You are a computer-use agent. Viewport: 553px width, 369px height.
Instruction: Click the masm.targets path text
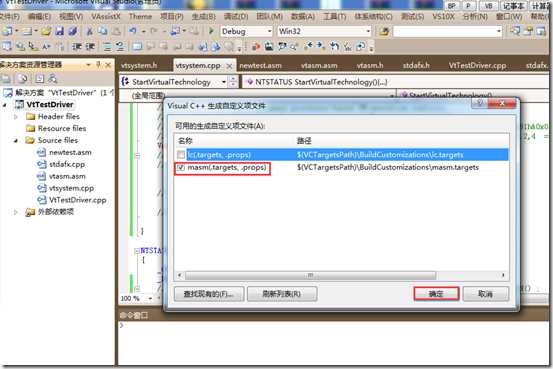point(388,167)
